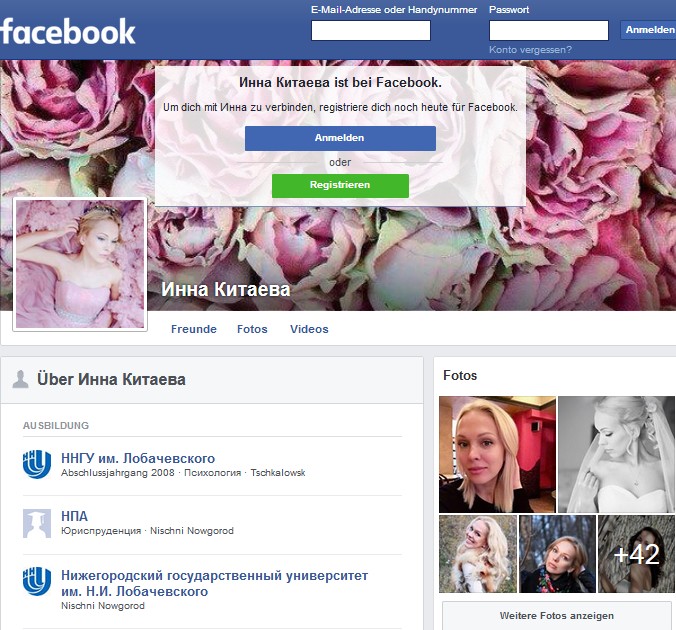The height and width of the screenshot is (630, 676).
Task: Open the Konto vergessen? link
Action: [x=530, y=50]
